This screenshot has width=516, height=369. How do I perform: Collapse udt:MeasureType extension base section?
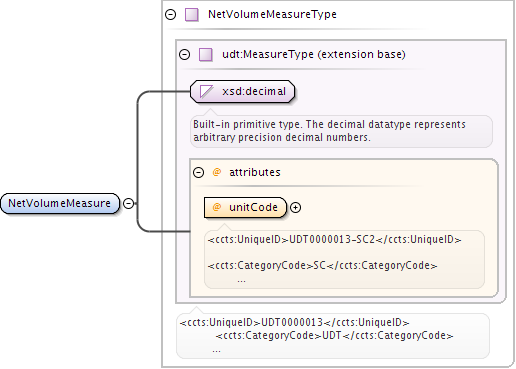click(x=184, y=54)
